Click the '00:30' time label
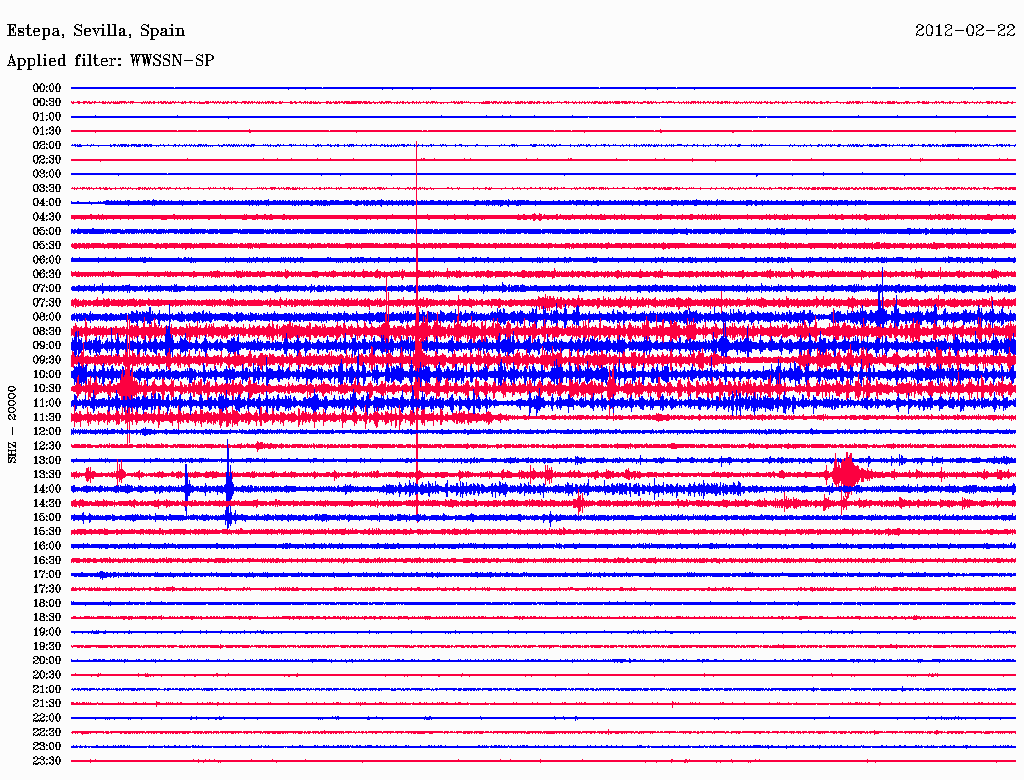 (46, 102)
